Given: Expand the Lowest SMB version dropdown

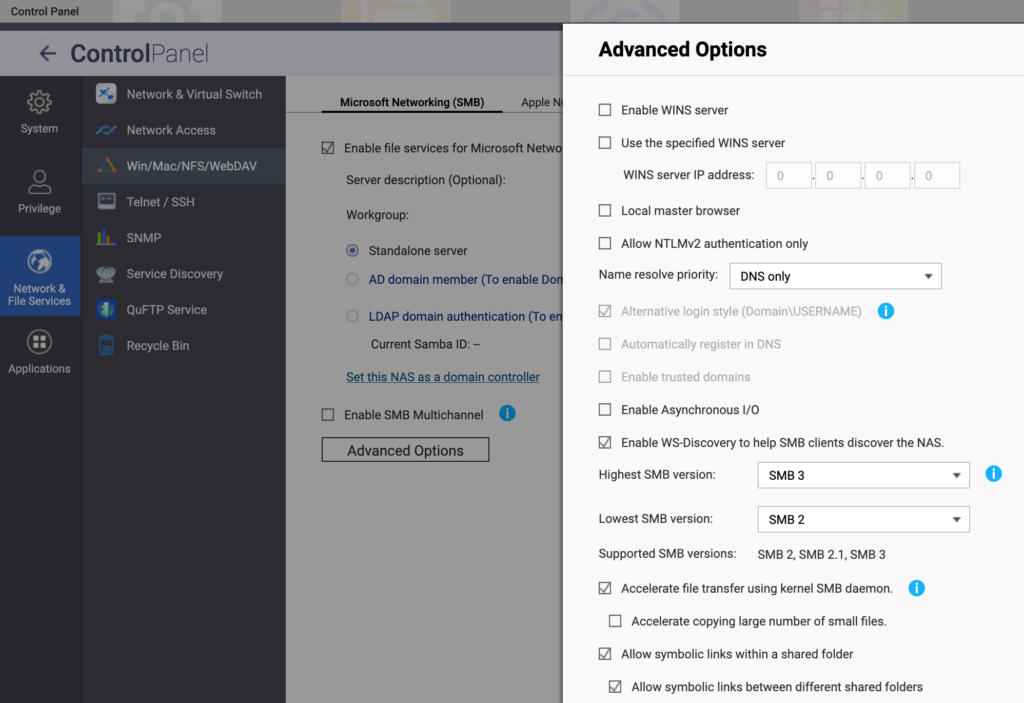Looking at the screenshot, I should 863,519.
